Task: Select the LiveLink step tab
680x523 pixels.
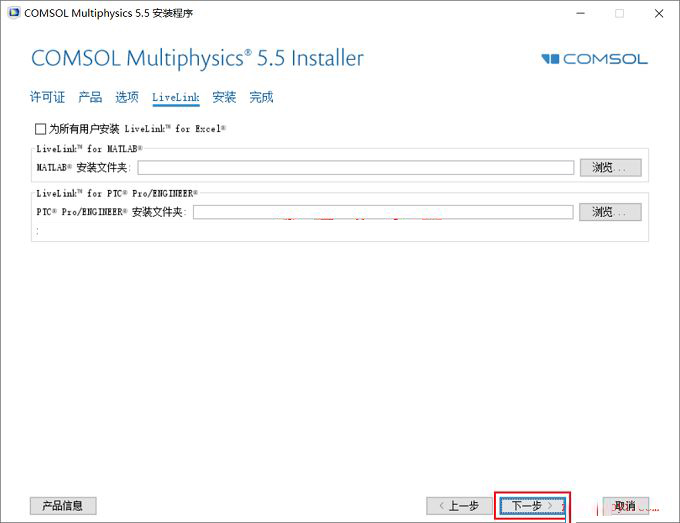Action: [176, 97]
